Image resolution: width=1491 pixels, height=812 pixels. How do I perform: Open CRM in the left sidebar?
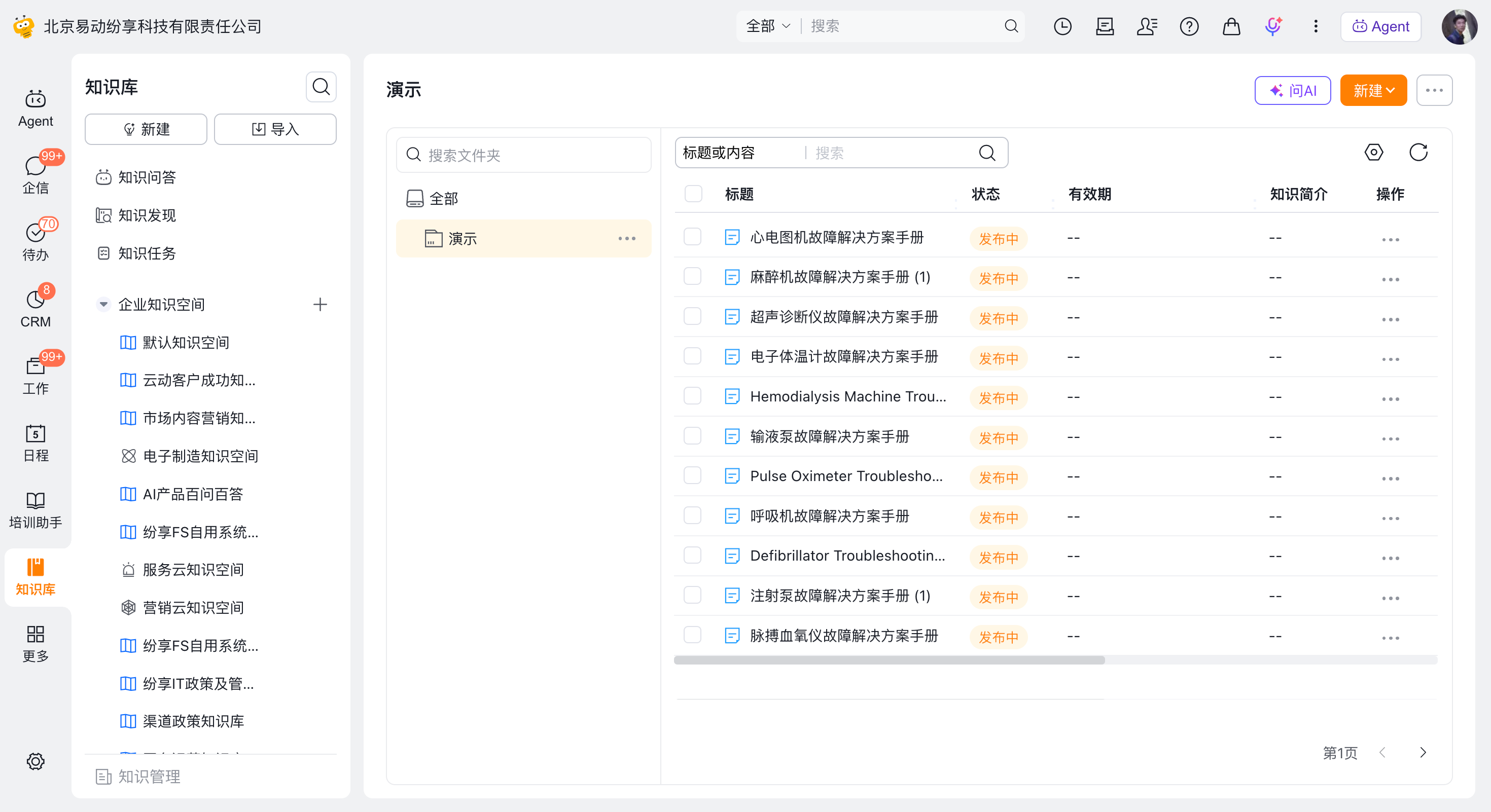pyautogui.click(x=35, y=307)
